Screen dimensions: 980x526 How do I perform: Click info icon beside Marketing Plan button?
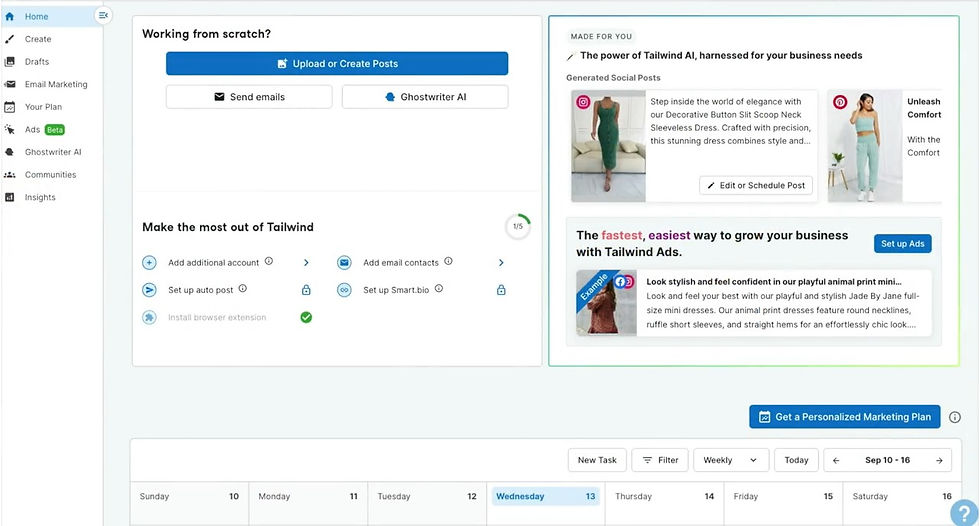[955, 417]
